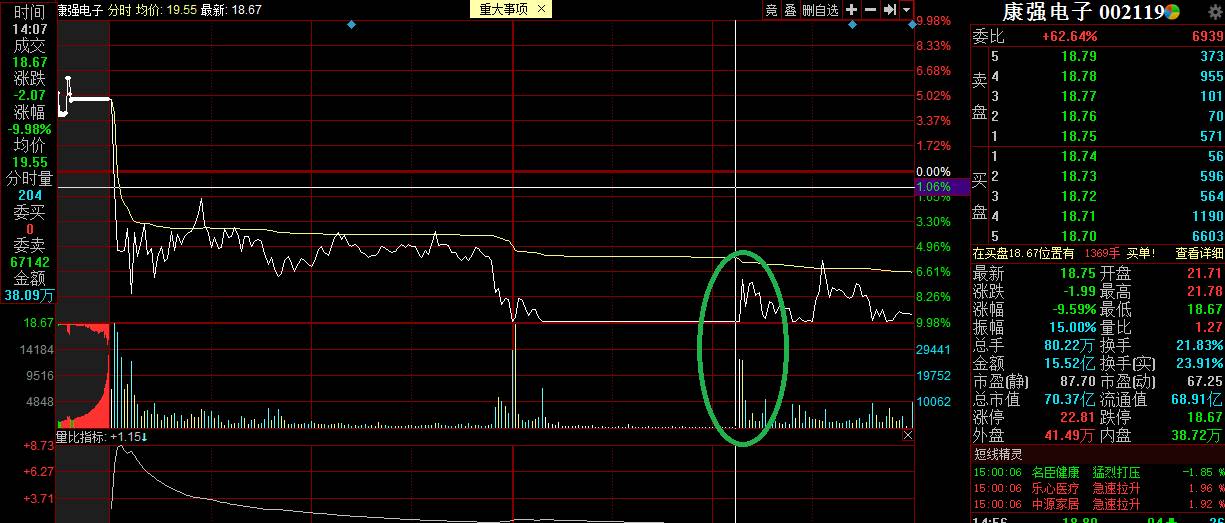Image resolution: width=1225 pixels, height=523 pixels.
Task: Click the 叠 overlay-stocks toolbar button
Action: (789, 10)
